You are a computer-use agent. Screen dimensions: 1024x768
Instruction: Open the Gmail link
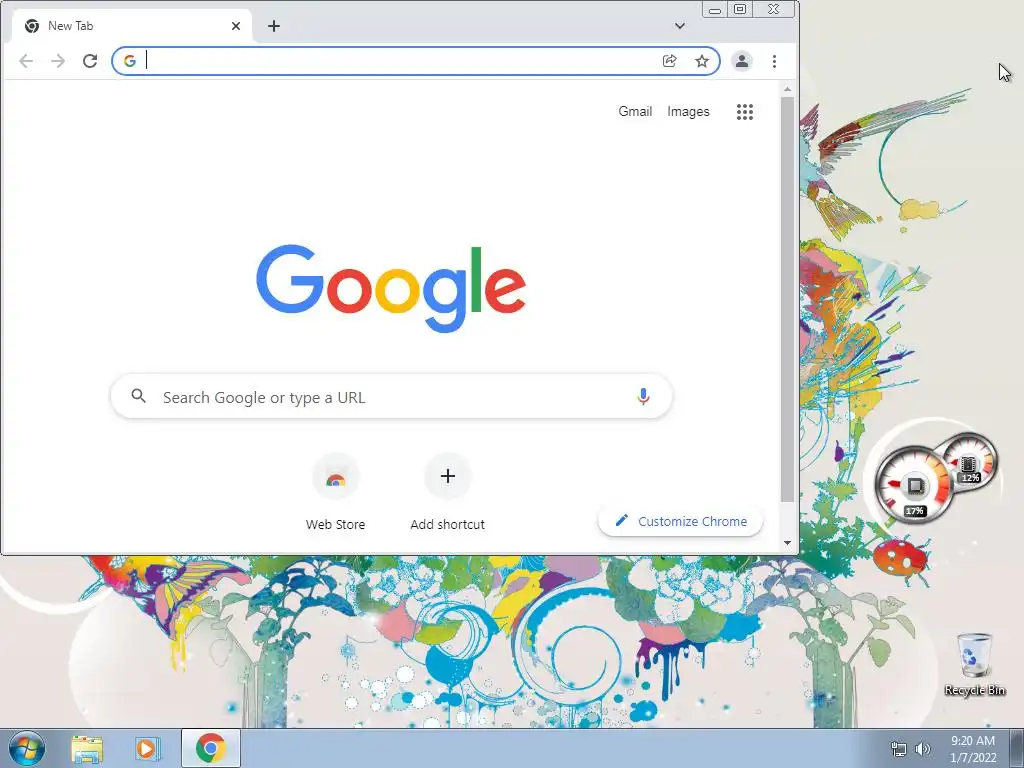point(635,112)
